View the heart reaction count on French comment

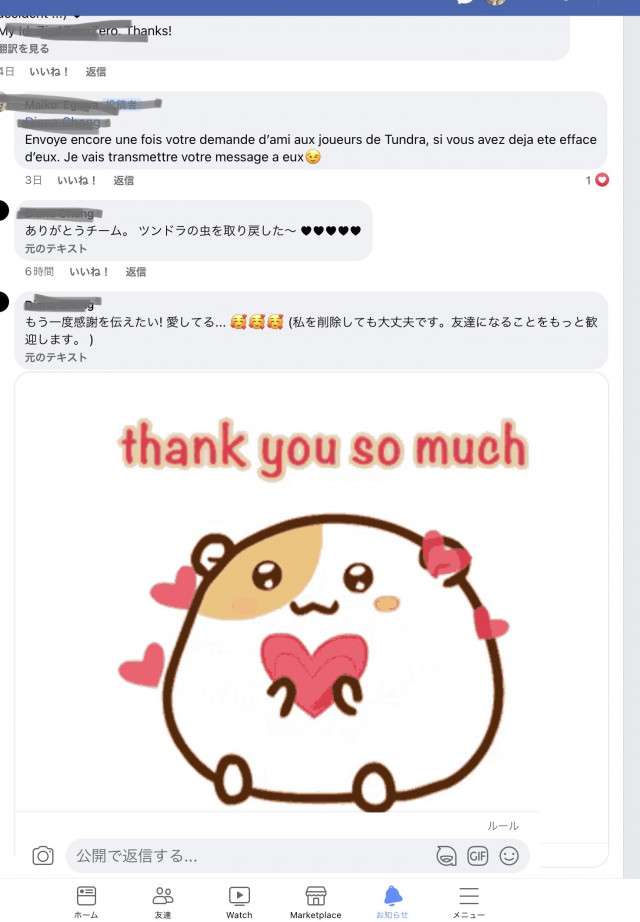[597, 180]
